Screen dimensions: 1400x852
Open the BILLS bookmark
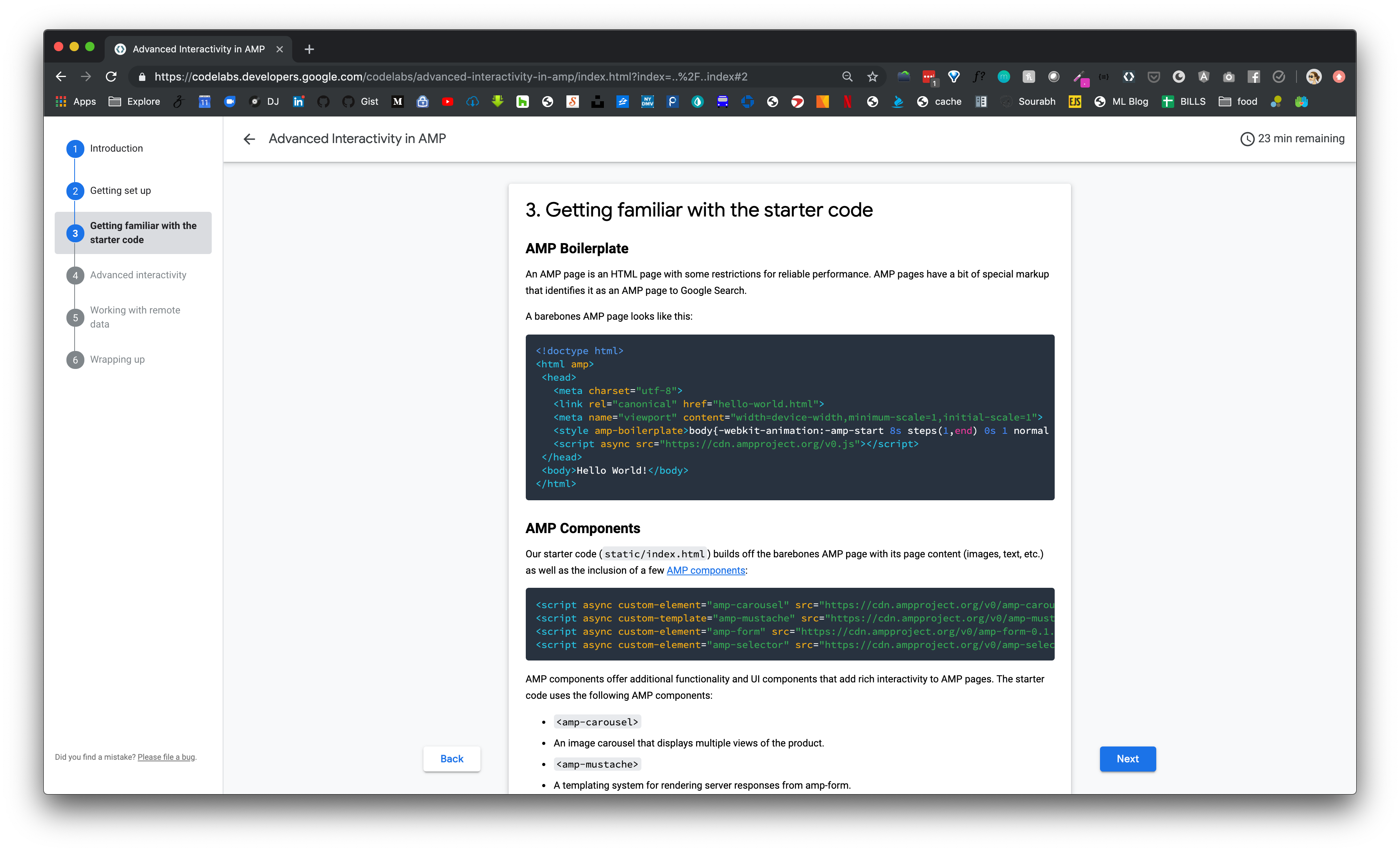1184,102
